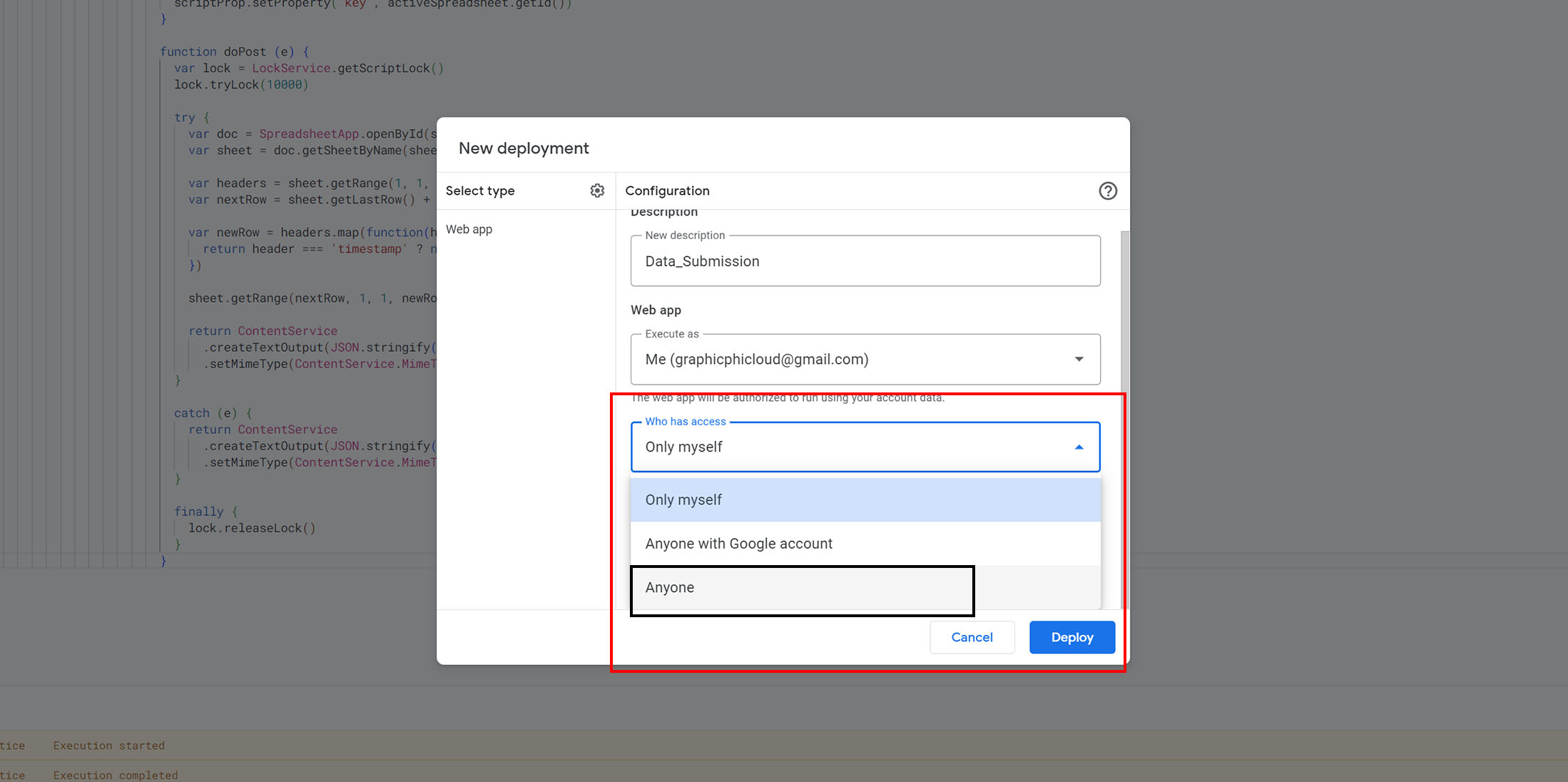
Task: Click the Select type heading
Action: [x=480, y=191]
